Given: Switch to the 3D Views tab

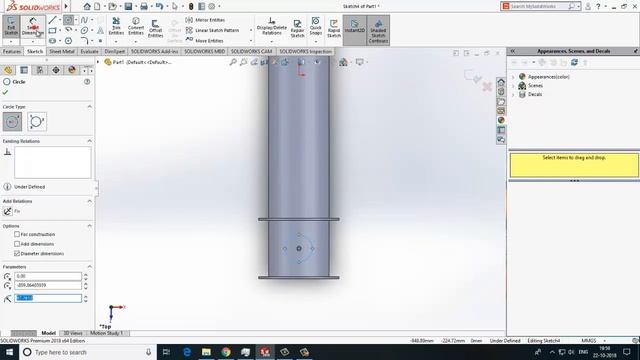Looking at the screenshot, I should [73, 333].
